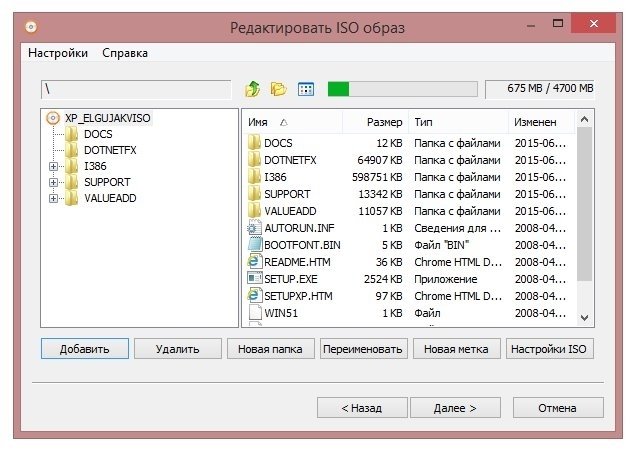Screen dimensions: 640x458
Task: Open Настройки ISO button
Action: click(x=550, y=349)
